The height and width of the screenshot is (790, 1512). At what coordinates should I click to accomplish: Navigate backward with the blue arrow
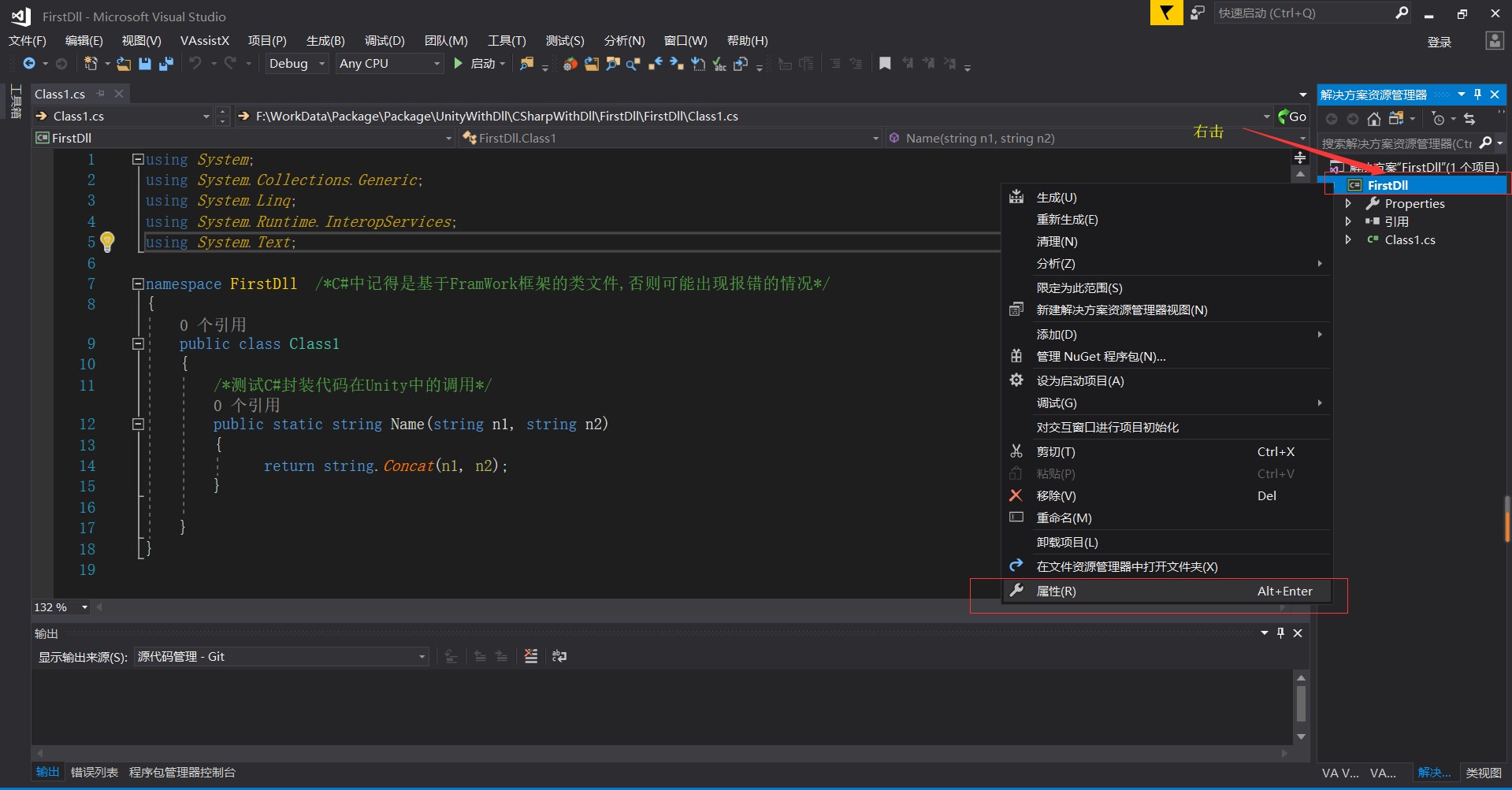coord(29,64)
